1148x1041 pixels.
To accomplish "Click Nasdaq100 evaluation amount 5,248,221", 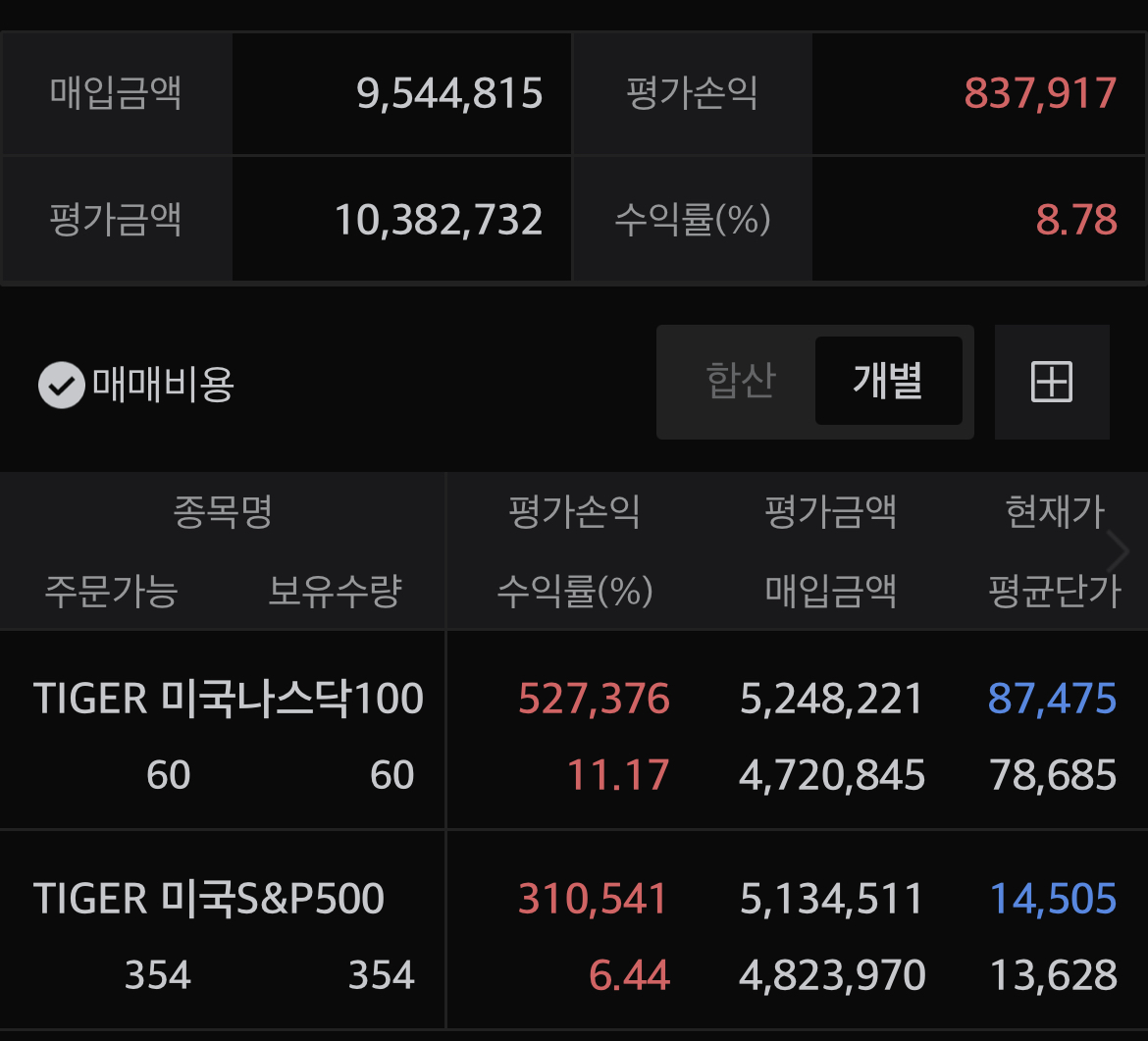I will pyautogui.click(x=832, y=699).
